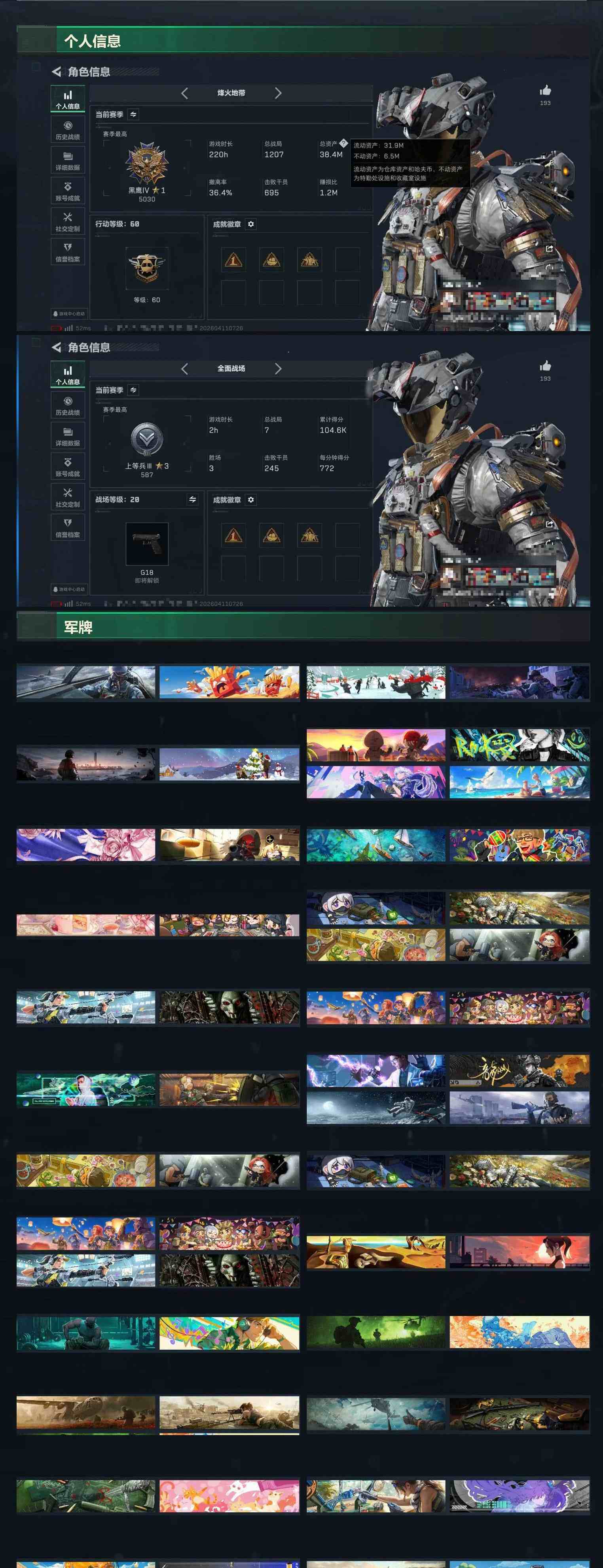Select the 每分钟得分 value 772

[x=327, y=469]
